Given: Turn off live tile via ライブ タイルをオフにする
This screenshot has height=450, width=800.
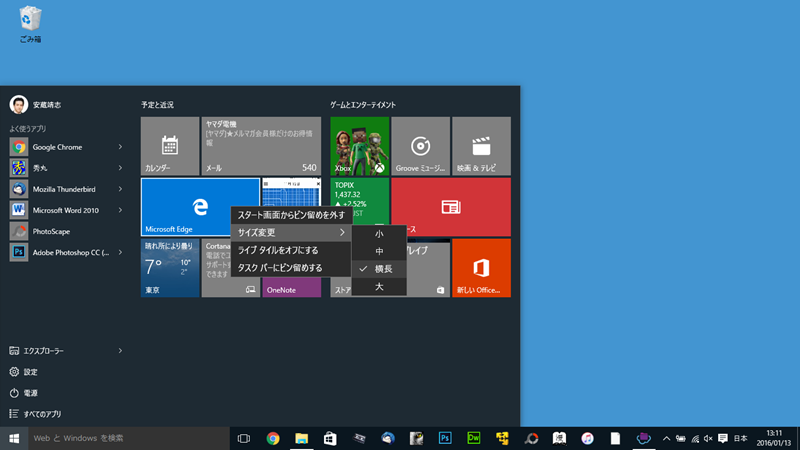Looking at the screenshot, I should (278, 250).
